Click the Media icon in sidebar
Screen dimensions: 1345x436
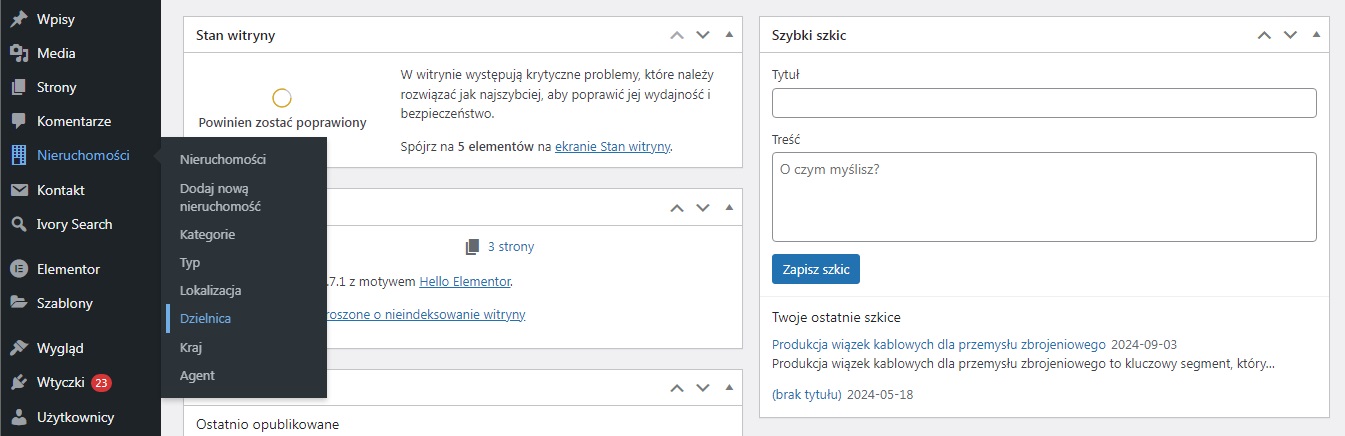click(x=18, y=53)
